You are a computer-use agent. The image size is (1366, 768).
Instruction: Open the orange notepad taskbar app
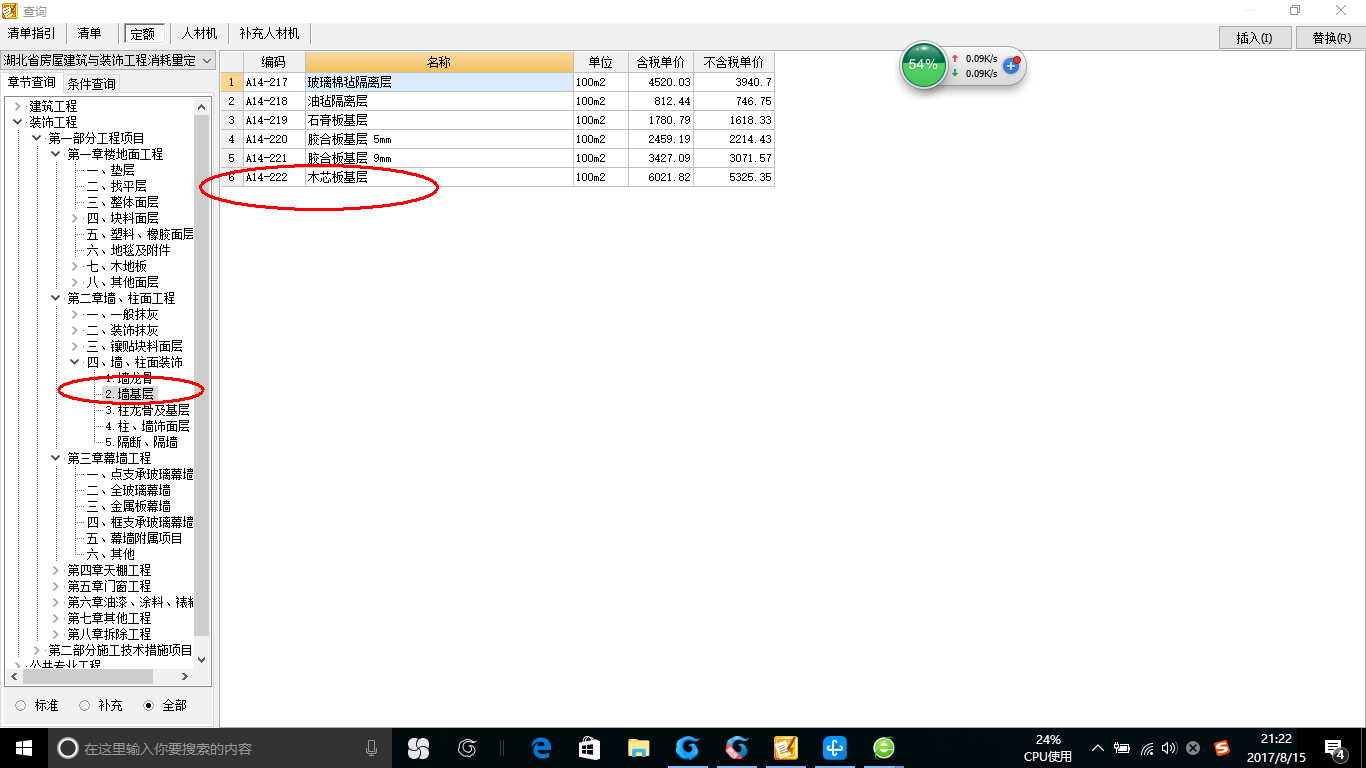click(x=785, y=748)
